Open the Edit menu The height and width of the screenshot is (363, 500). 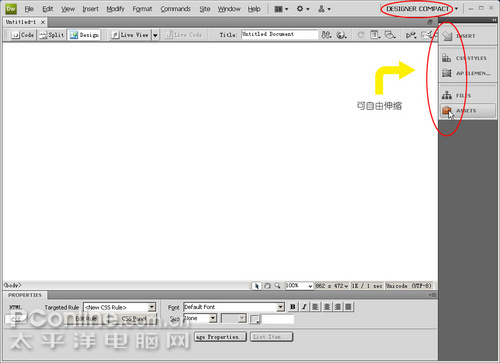click(48, 9)
